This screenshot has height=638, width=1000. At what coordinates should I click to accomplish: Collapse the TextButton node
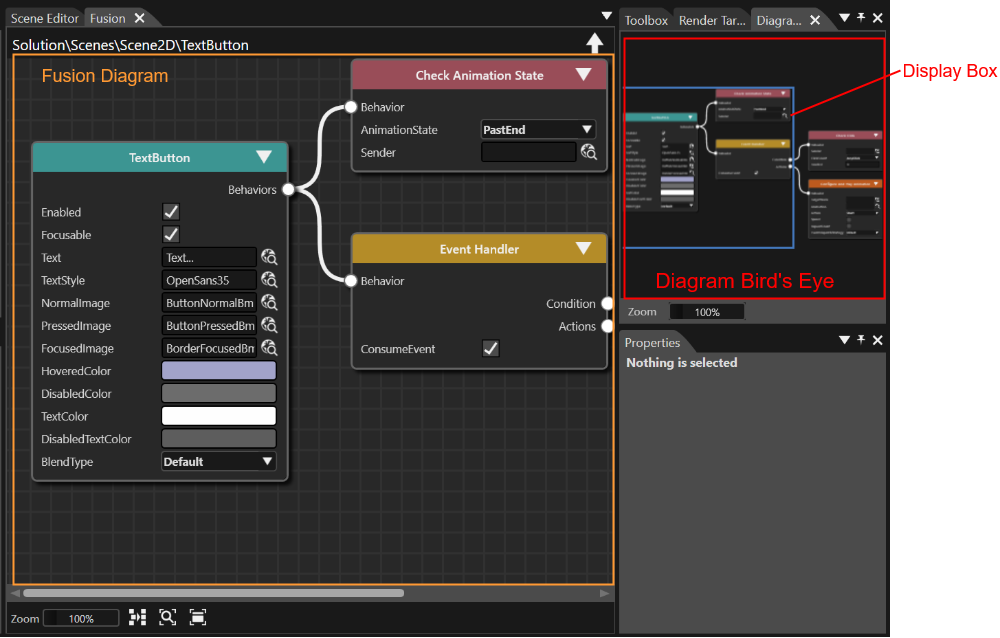(264, 157)
